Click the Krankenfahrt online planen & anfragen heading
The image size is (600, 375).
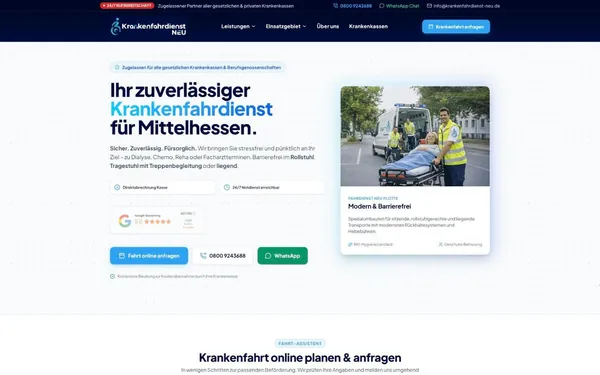pos(300,357)
